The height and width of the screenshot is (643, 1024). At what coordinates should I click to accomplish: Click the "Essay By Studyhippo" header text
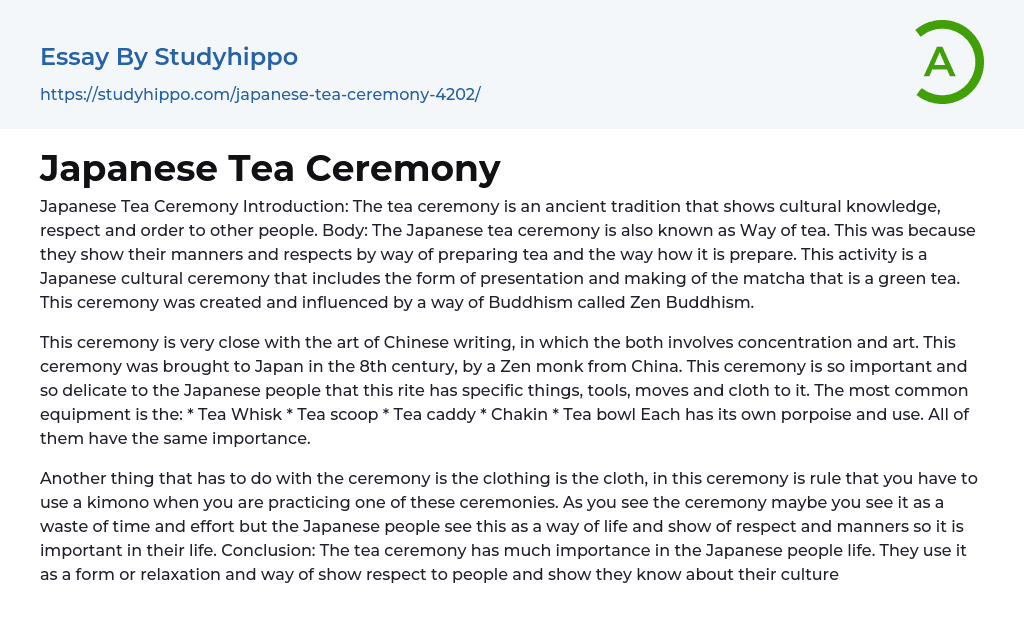169,57
